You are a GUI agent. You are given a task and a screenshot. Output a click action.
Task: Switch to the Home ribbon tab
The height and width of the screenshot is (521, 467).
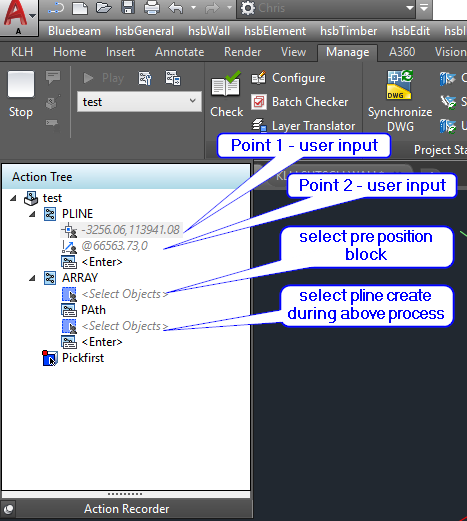pyautogui.click(x=70, y=52)
